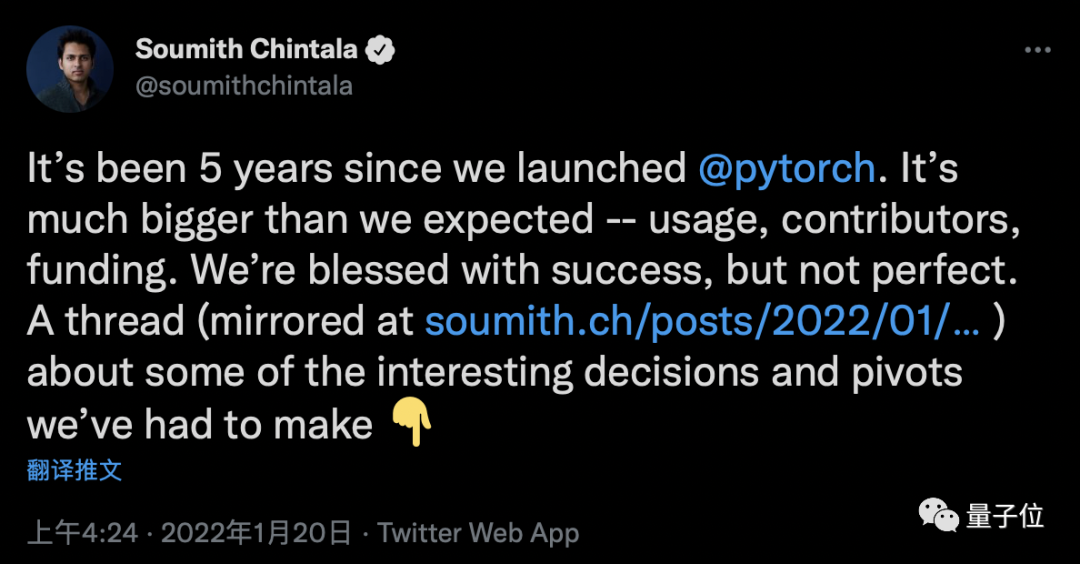Click the Soumith Chintala display name
The image size is (1080, 564).
point(248,48)
